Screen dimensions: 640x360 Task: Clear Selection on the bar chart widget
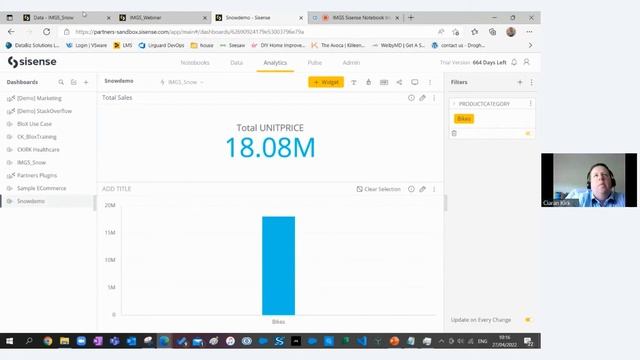coord(379,189)
